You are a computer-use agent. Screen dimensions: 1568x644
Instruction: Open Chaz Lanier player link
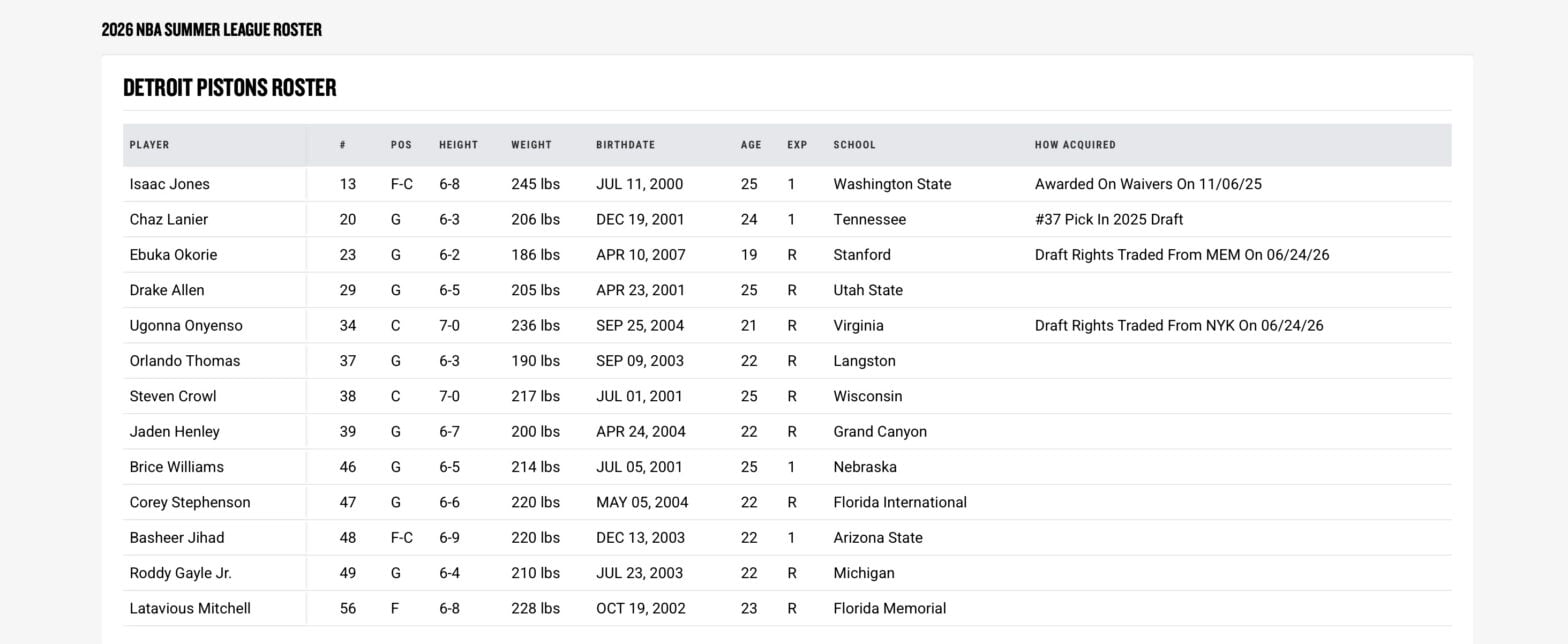tap(168, 219)
